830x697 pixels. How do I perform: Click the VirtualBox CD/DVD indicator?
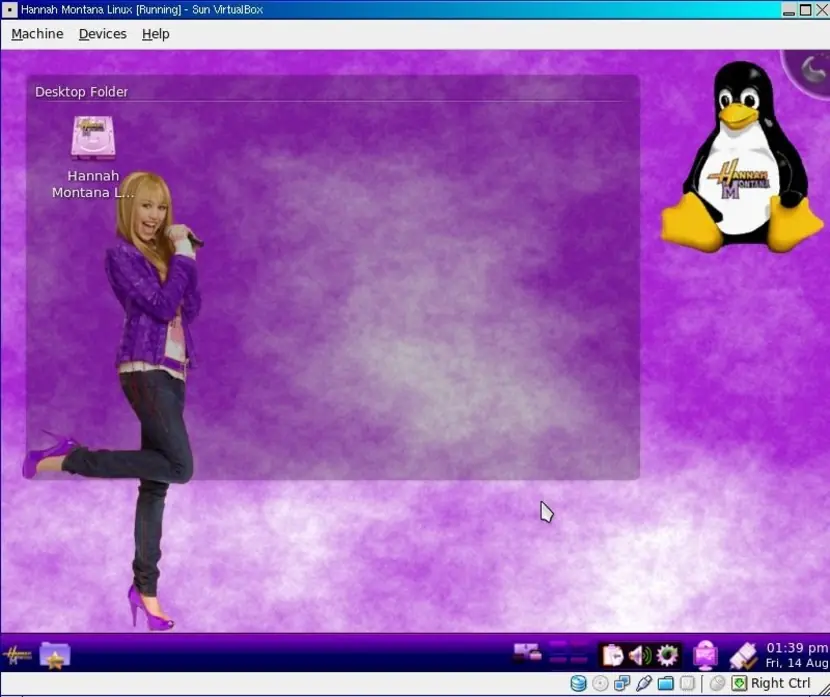tap(600, 684)
